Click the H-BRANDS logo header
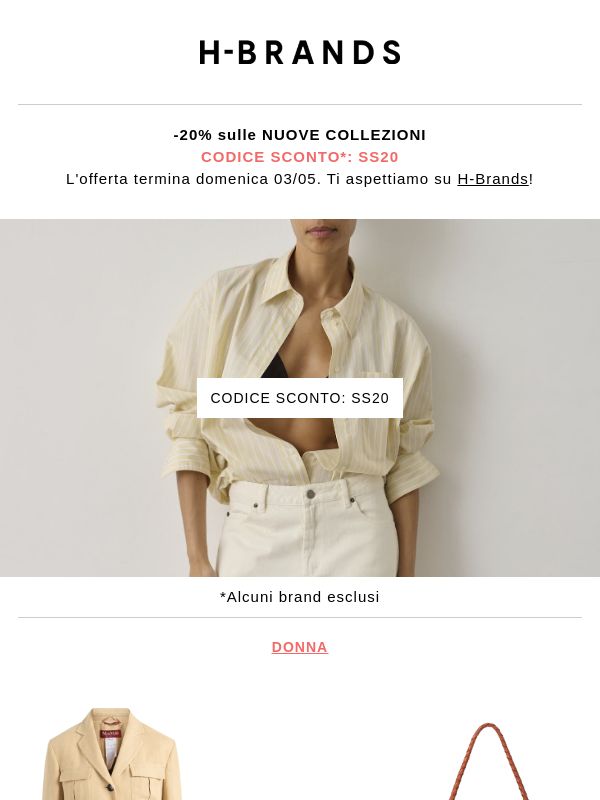600x800 pixels. [x=300, y=53]
